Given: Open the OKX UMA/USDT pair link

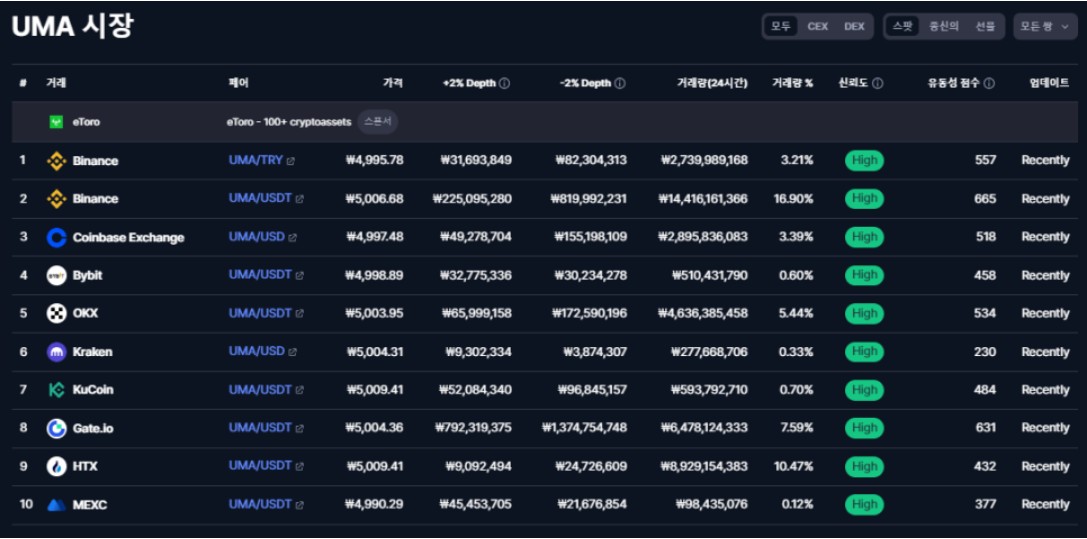Looking at the screenshot, I should 260,313.
